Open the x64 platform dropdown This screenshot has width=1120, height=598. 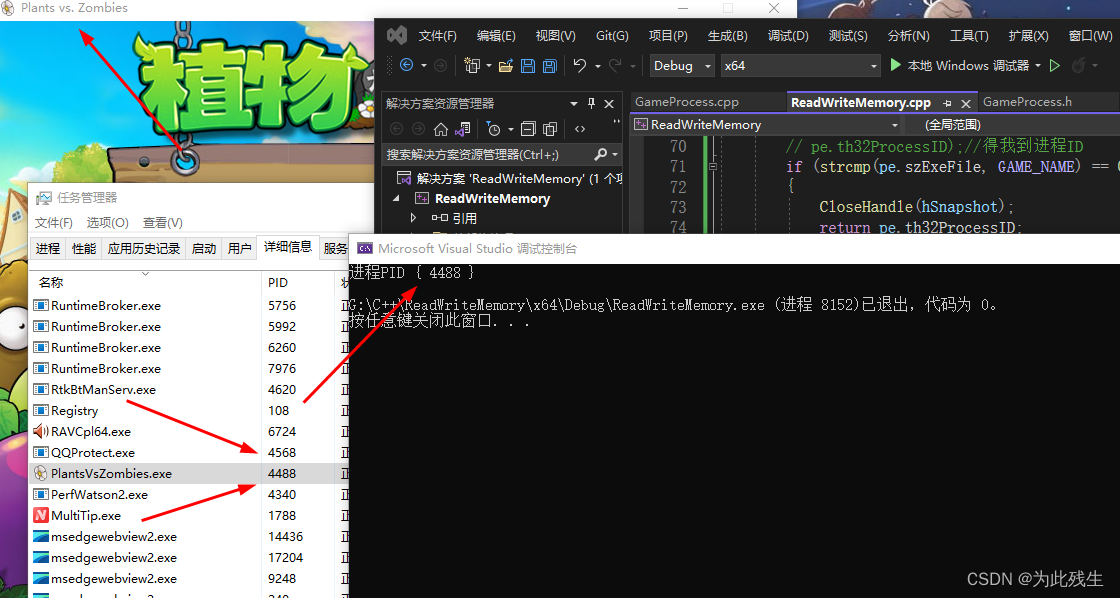800,66
